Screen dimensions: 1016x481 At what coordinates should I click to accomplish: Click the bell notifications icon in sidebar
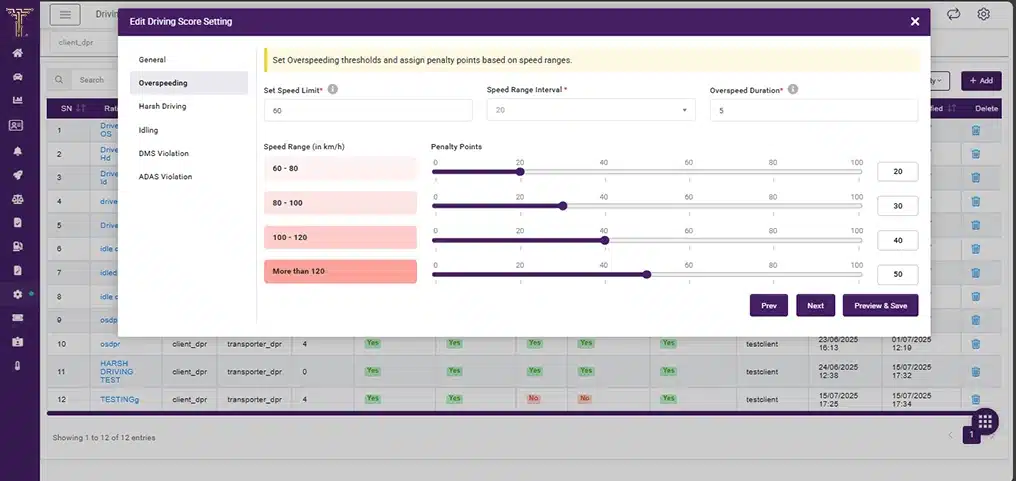pyautogui.click(x=18, y=150)
